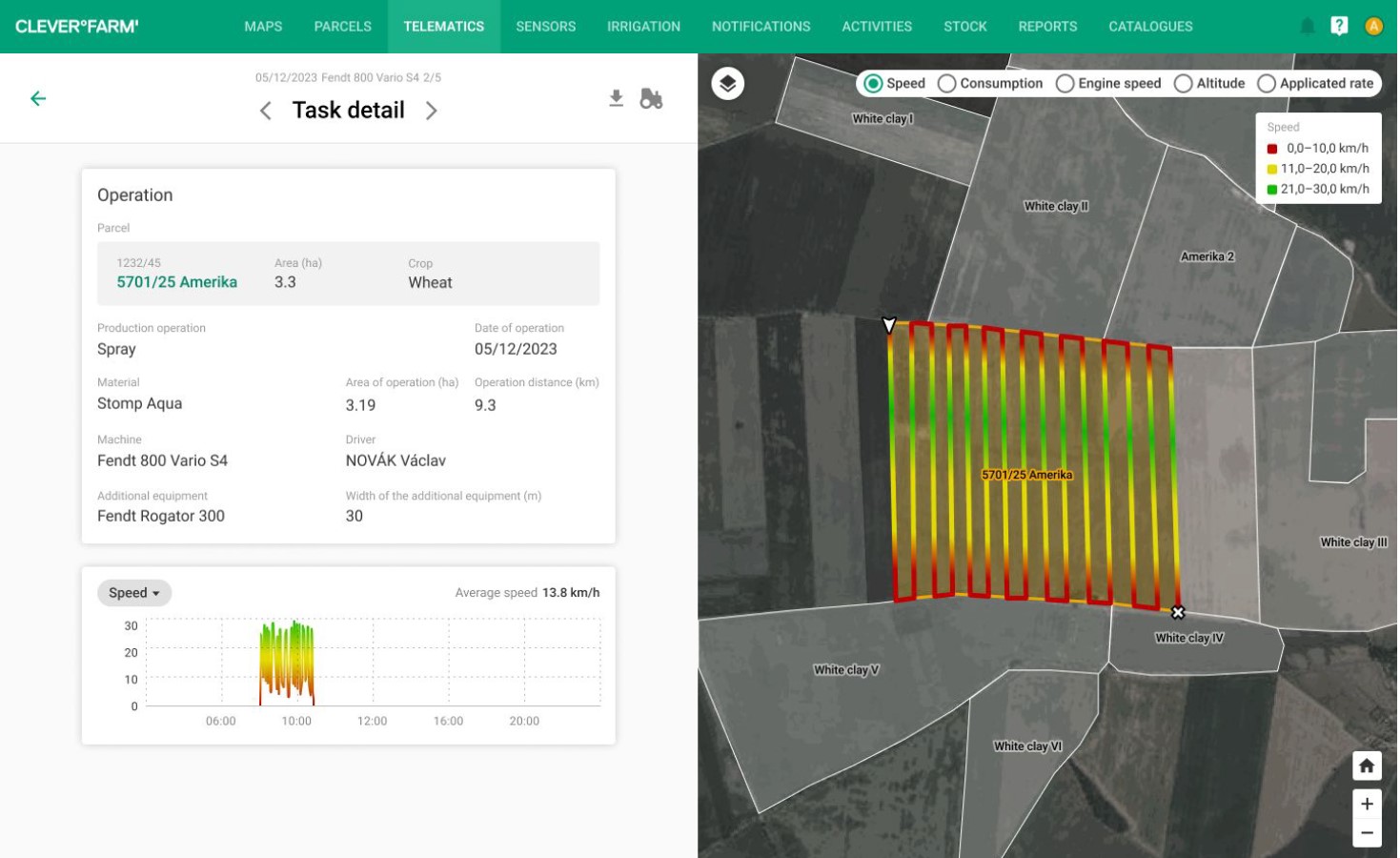
Task: Click the yellow 11,0–20,0 km/h legend swatch
Action: [x=1272, y=169]
